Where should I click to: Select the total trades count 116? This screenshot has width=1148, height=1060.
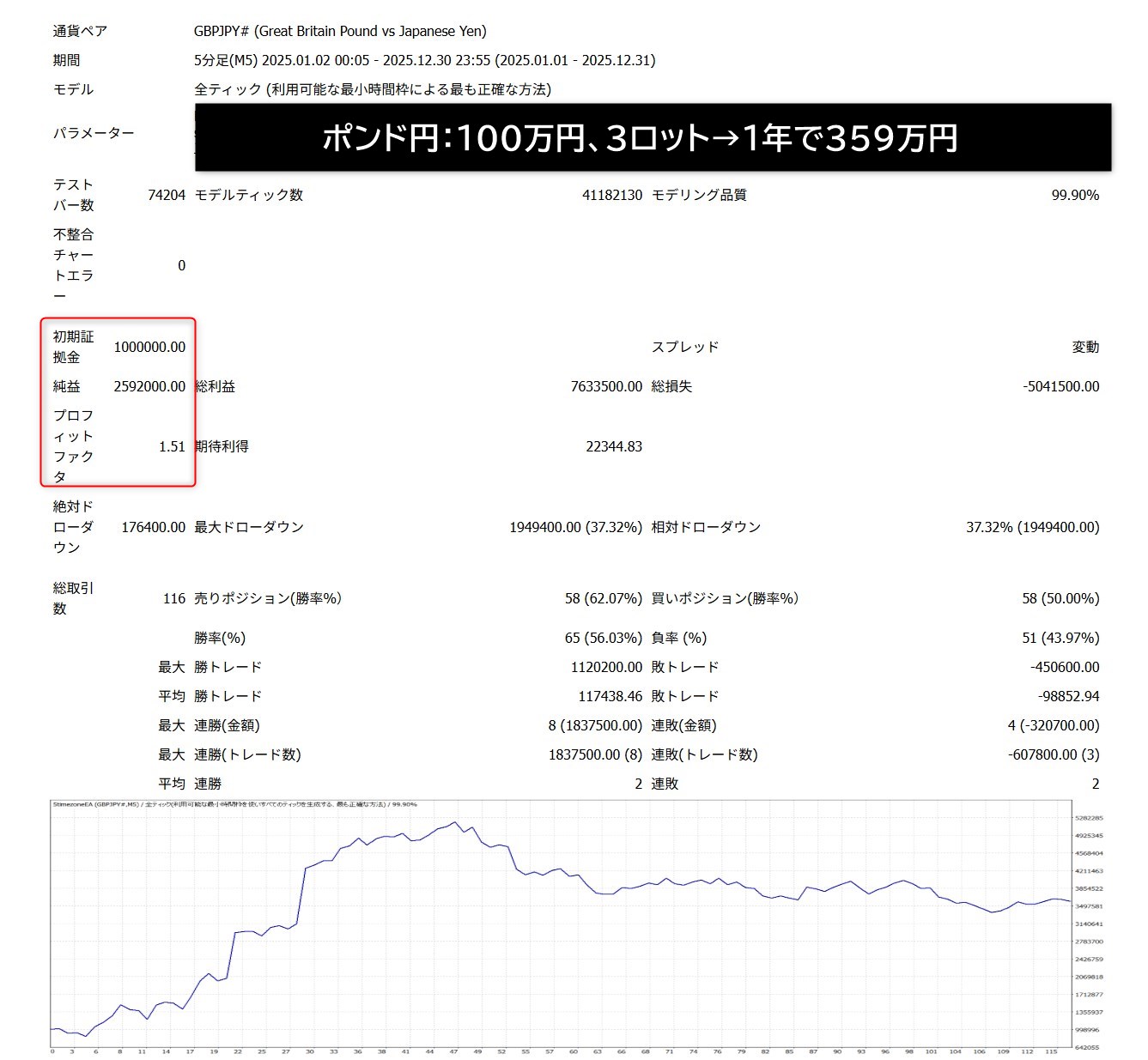click(x=173, y=598)
